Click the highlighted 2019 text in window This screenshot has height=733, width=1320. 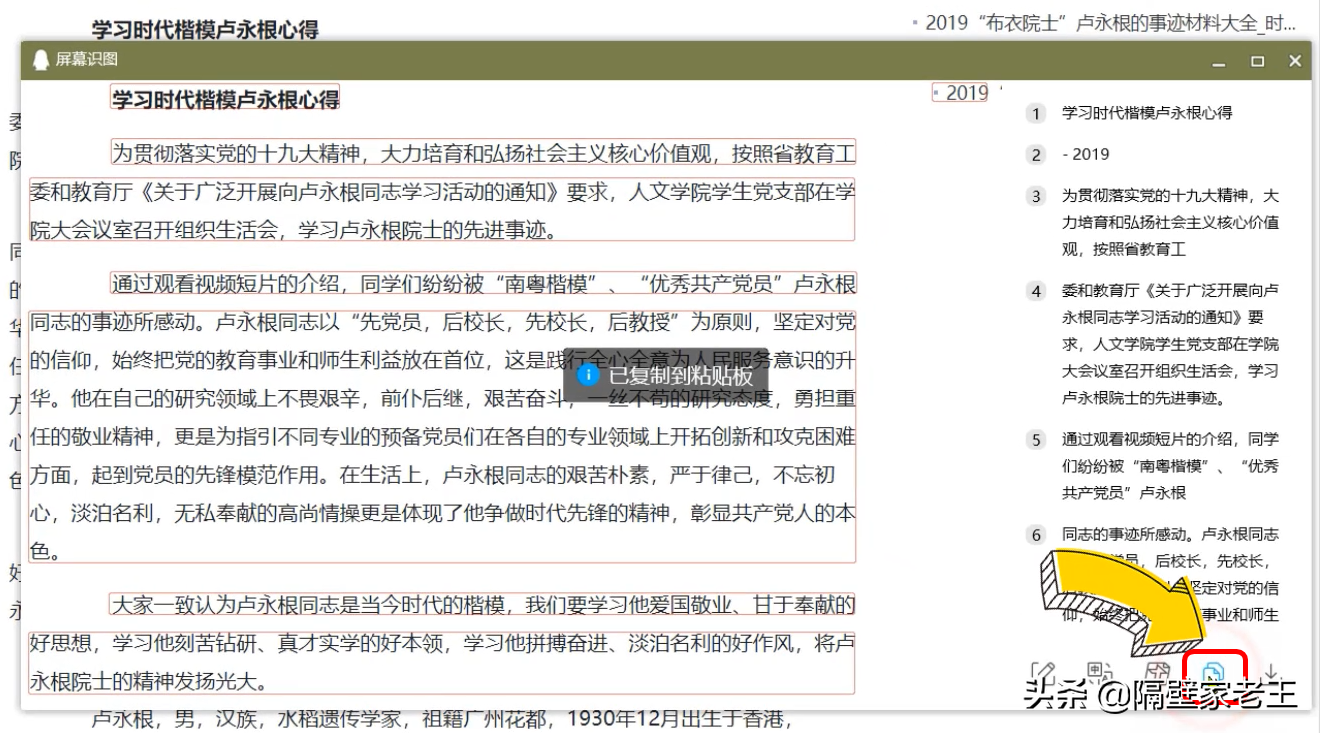pyautogui.click(x=958, y=92)
